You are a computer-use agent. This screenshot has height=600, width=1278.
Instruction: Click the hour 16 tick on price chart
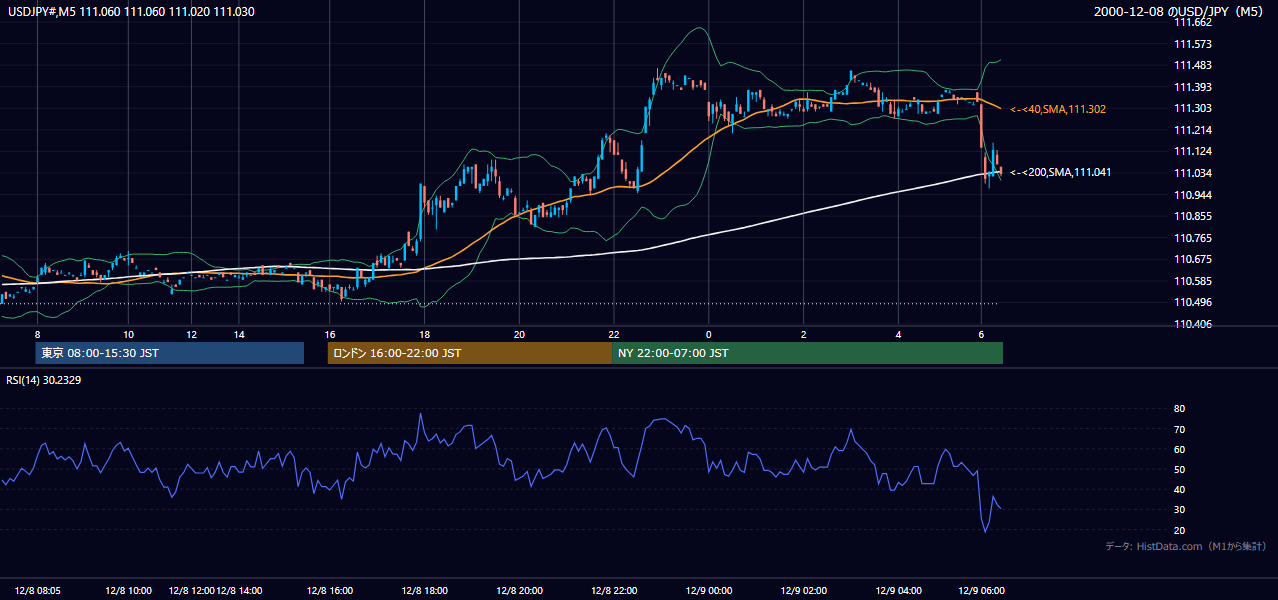tap(330, 334)
